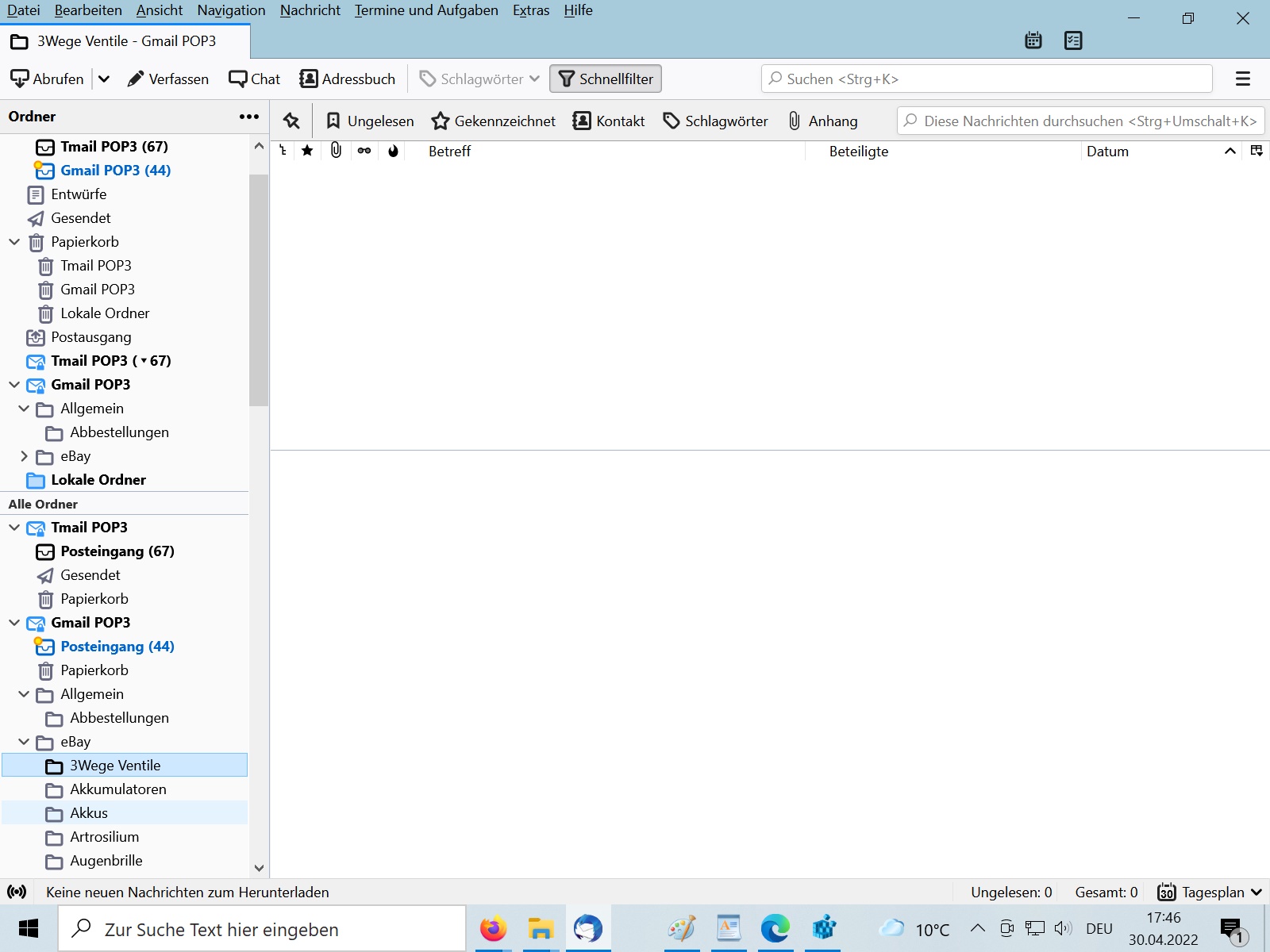Screen dimensions: 1270x952
Task: Toggle the Anhang quick filter
Action: click(x=822, y=121)
